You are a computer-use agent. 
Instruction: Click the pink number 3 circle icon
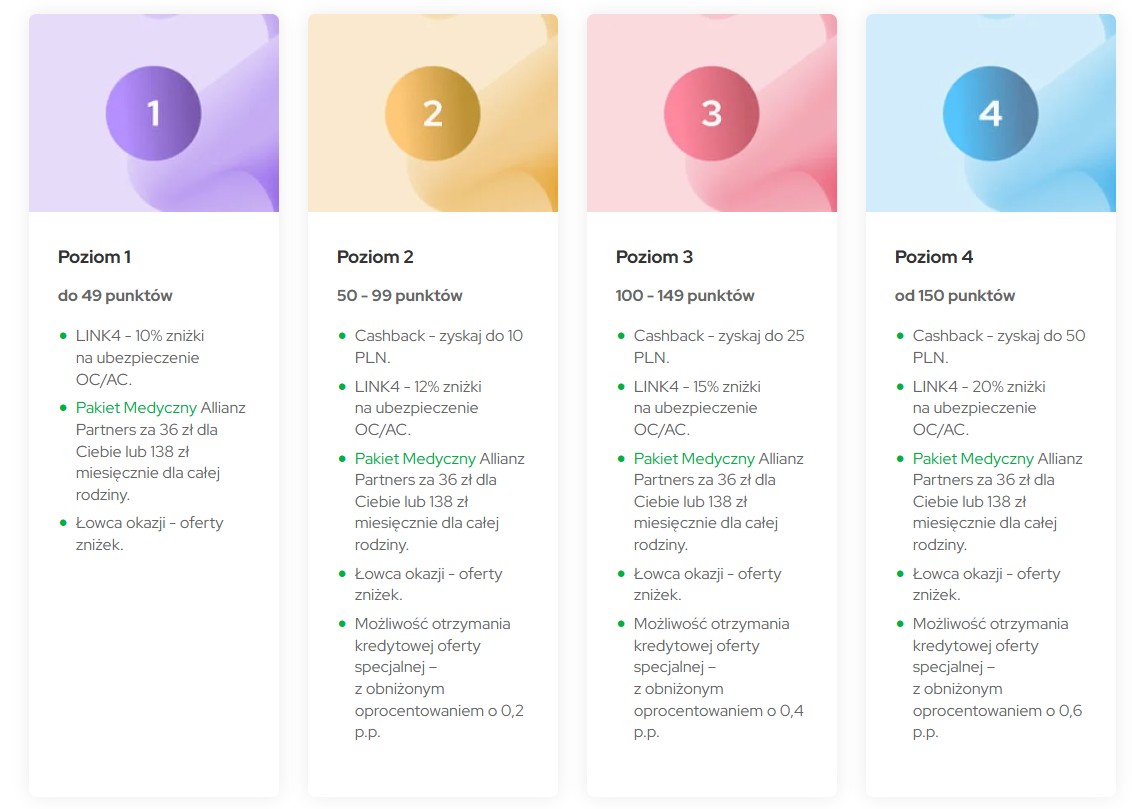pos(711,113)
